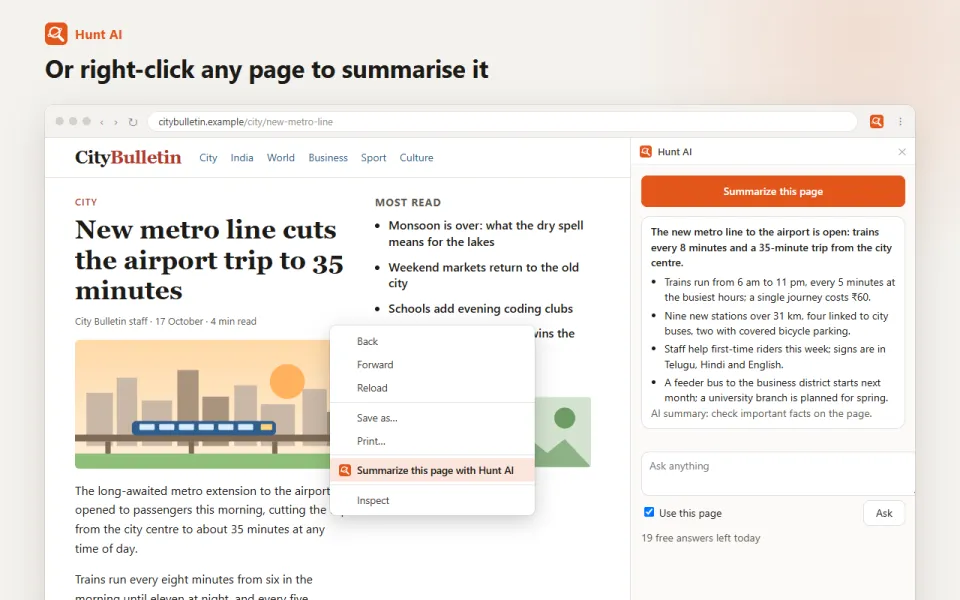Click the metro train article image

tap(203, 404)
